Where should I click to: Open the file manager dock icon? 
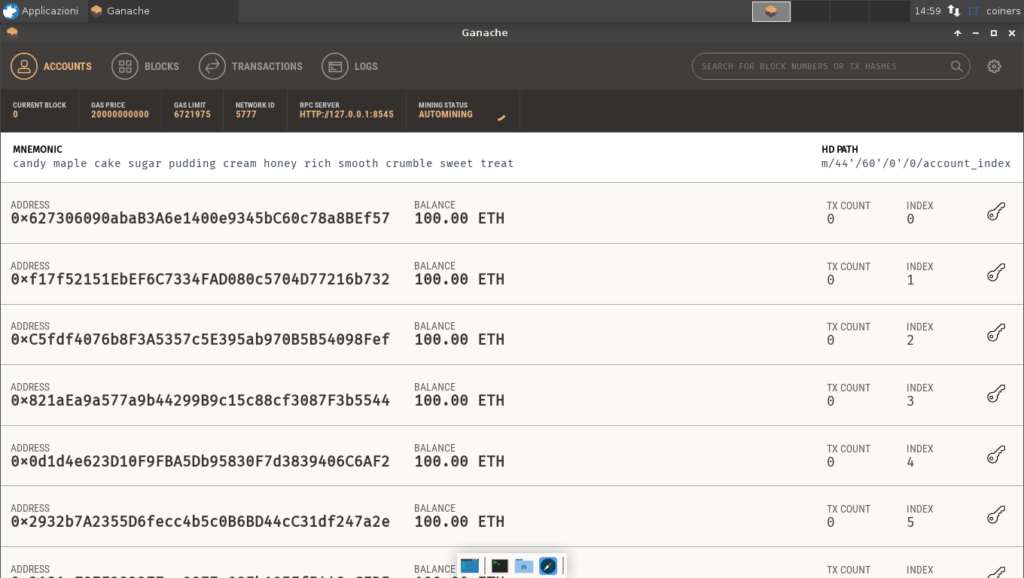524,566
